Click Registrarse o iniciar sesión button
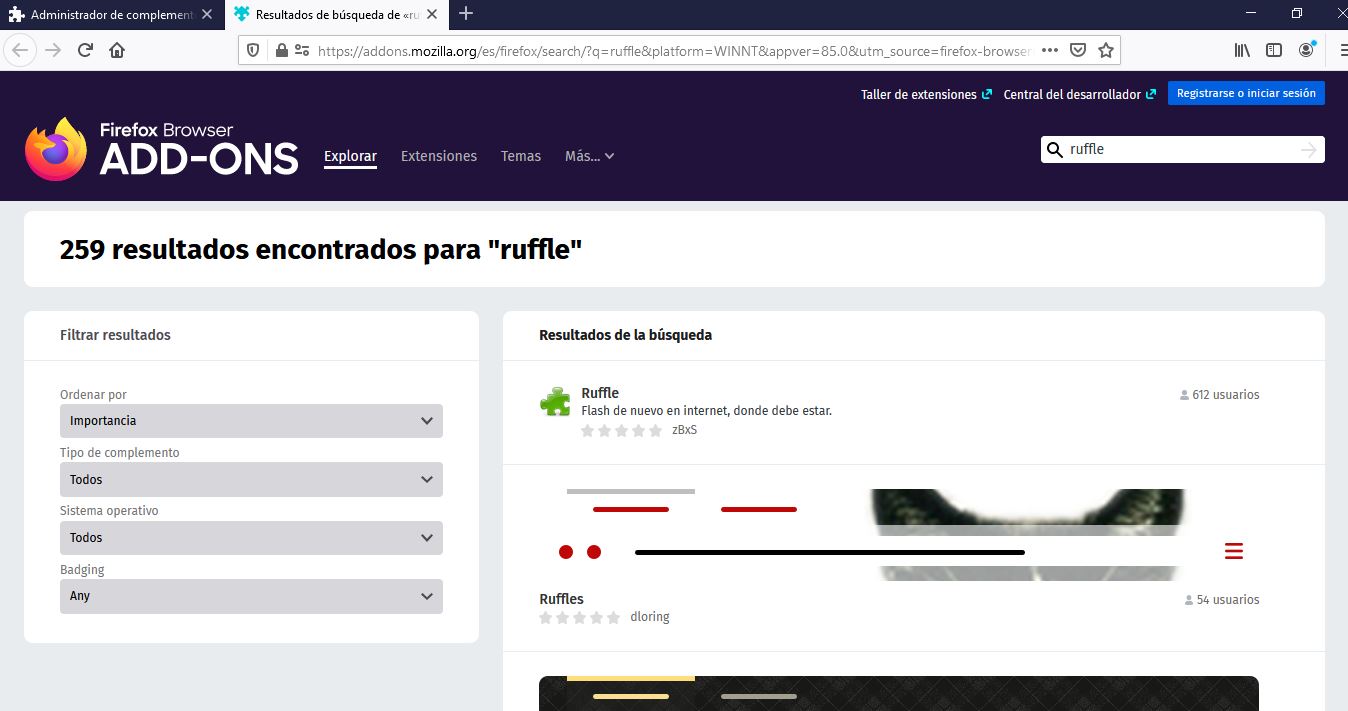Screen dimensions: 1348x711 (x=1246, y=93)
